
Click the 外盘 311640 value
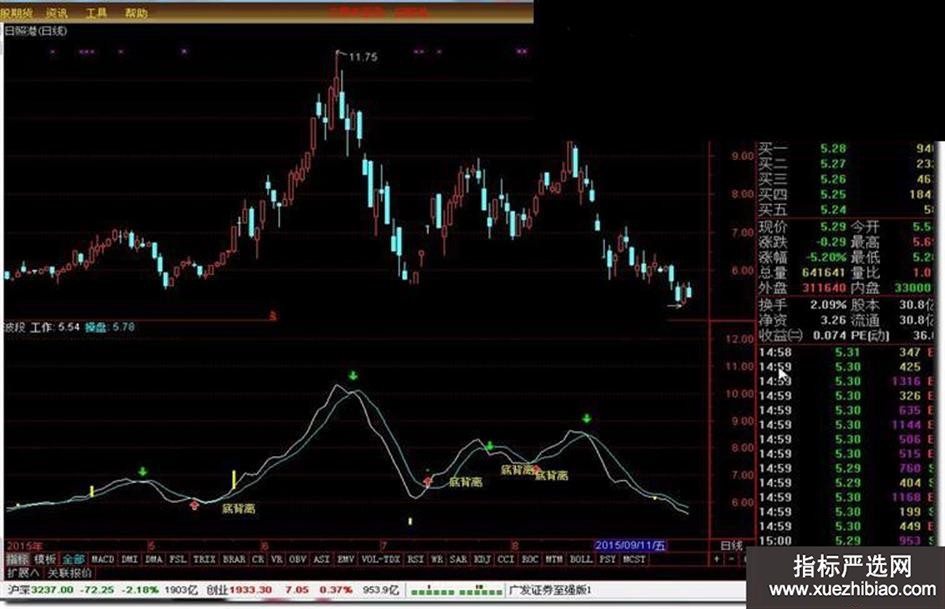click(823, 288)
